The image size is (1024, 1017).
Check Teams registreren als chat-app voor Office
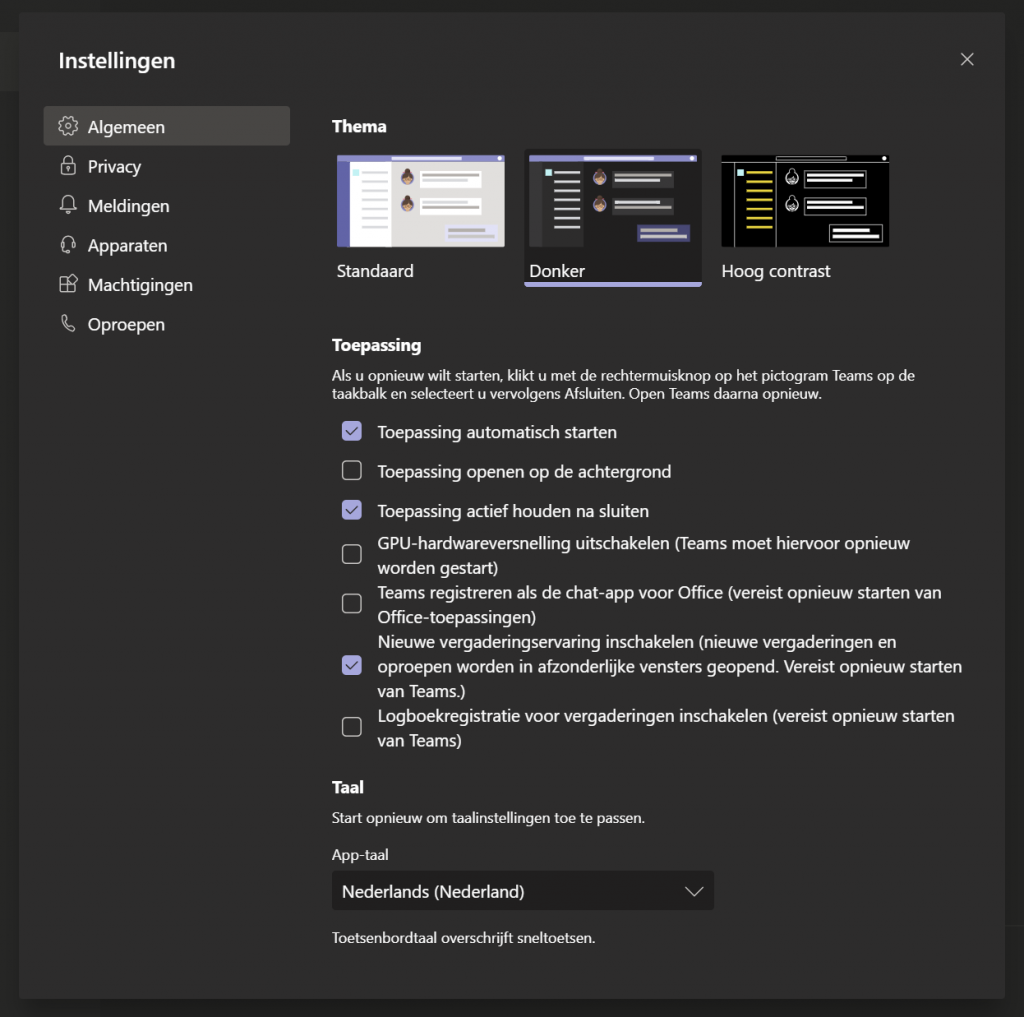352,604
